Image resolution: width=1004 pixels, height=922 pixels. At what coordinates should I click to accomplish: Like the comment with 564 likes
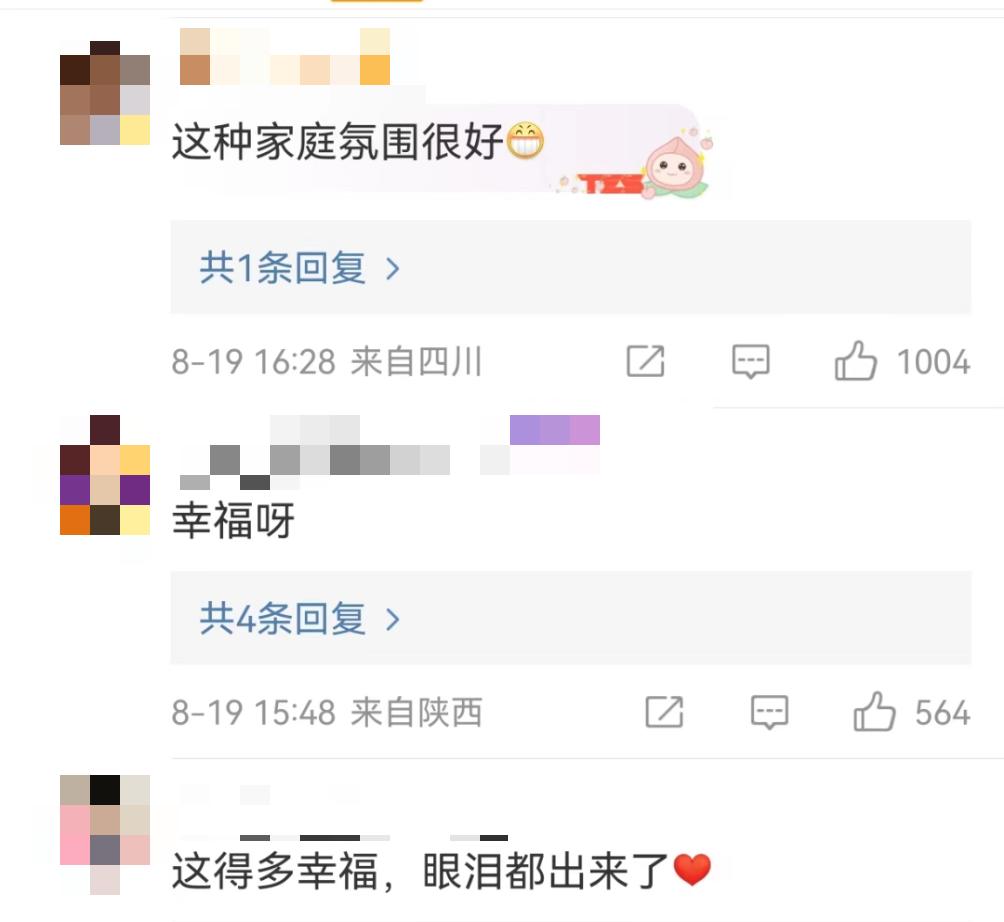pyautogui.click(x=874, y=711)
